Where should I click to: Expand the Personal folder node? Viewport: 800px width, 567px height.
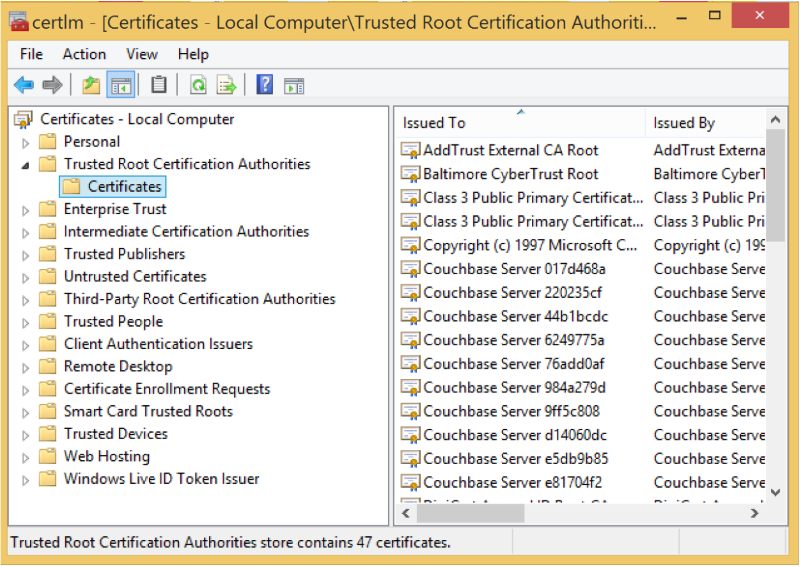tap(26, 142)
